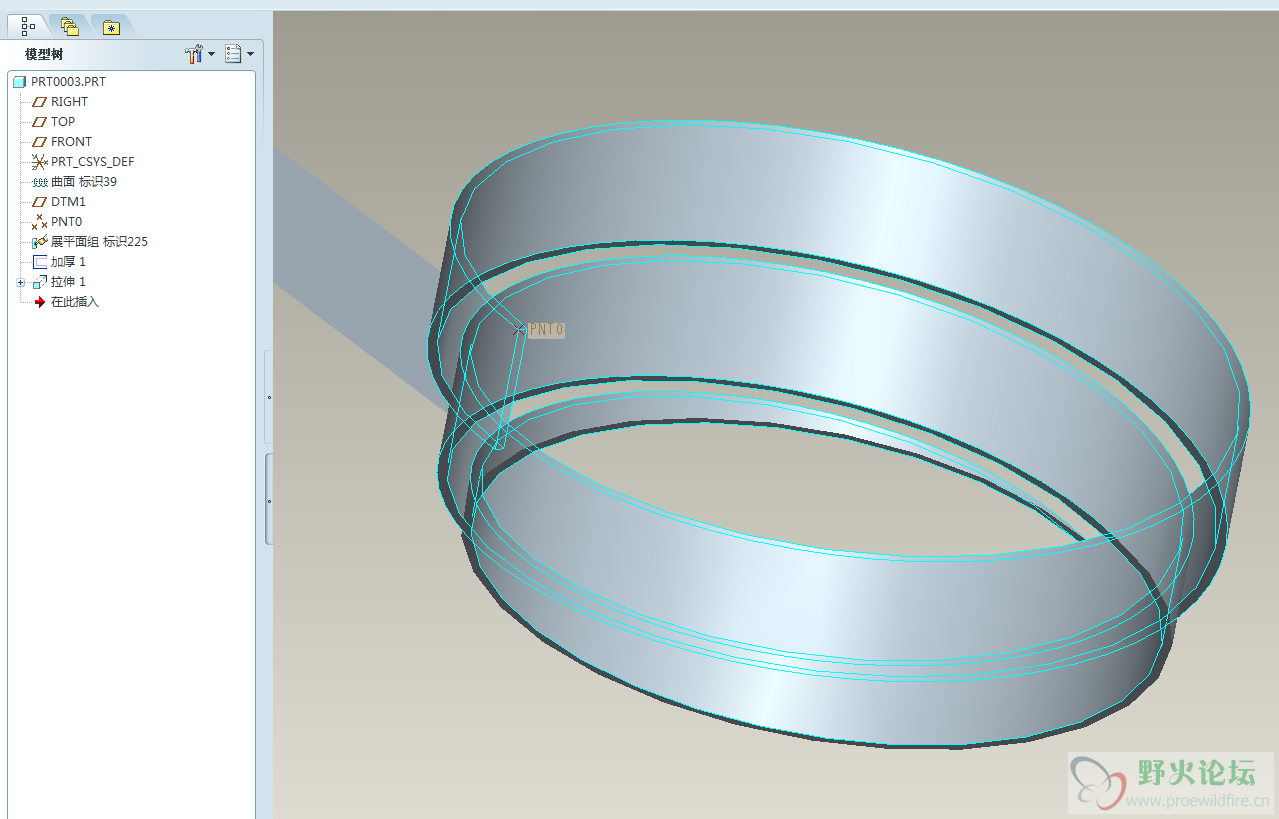Select the RIGHT datum plane icon

point(39,102)
